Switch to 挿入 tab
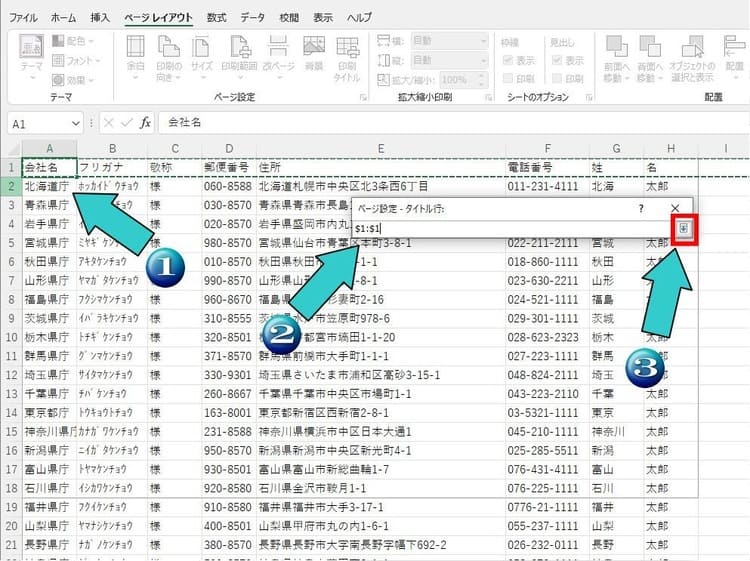The width and height of the screenshot is (750, 561). [100, 18]
